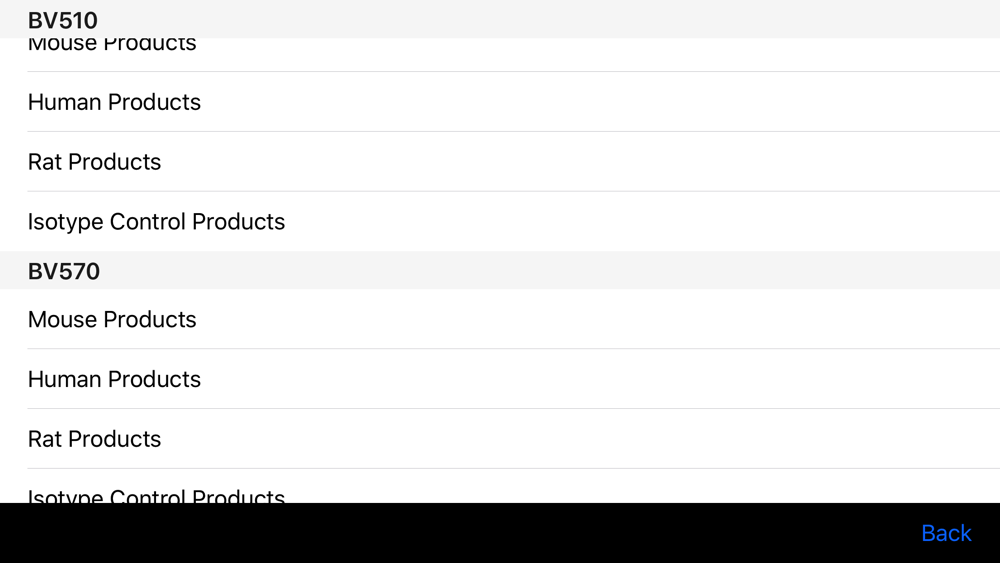1000x563 pixels.
Task: Open Isotype Control Products under BV510
Action: [x=500, y=221]
